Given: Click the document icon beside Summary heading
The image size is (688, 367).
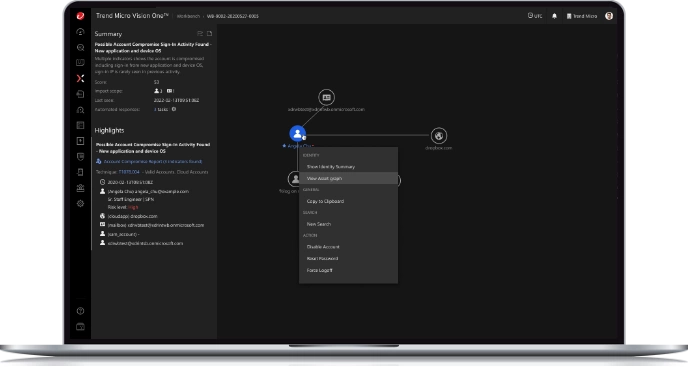Looking at the screenshot, I should pos(209,34).
